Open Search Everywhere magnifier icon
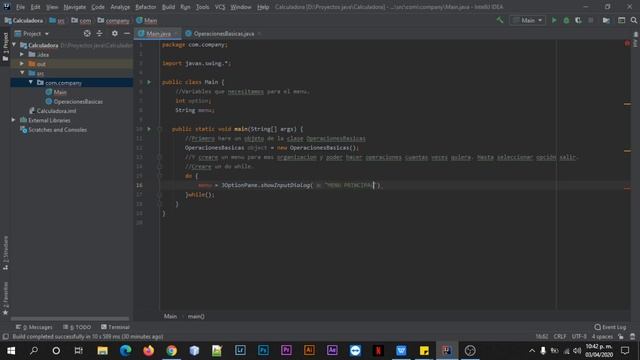Screen dimensions: 640x360 [x=633, y=20]
